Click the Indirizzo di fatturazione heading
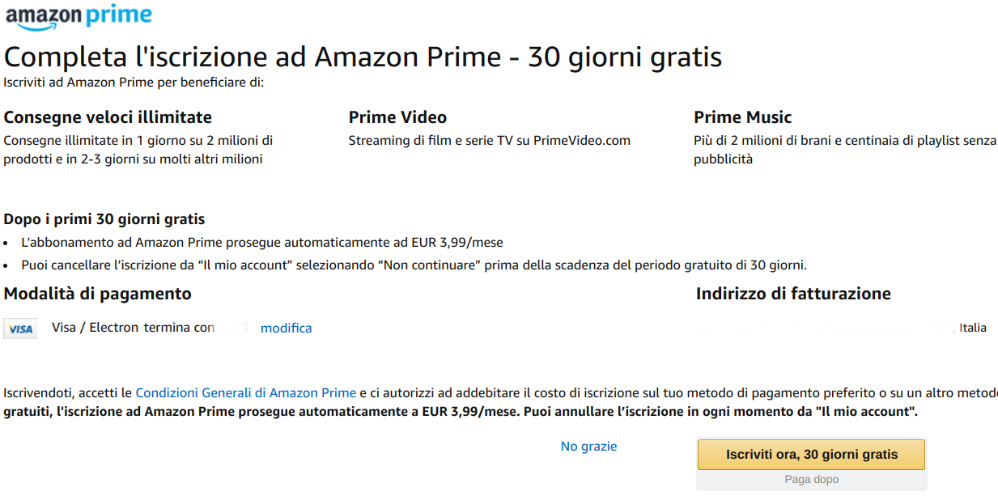Screen dimensions: 998x500 [x=793, y=293]
